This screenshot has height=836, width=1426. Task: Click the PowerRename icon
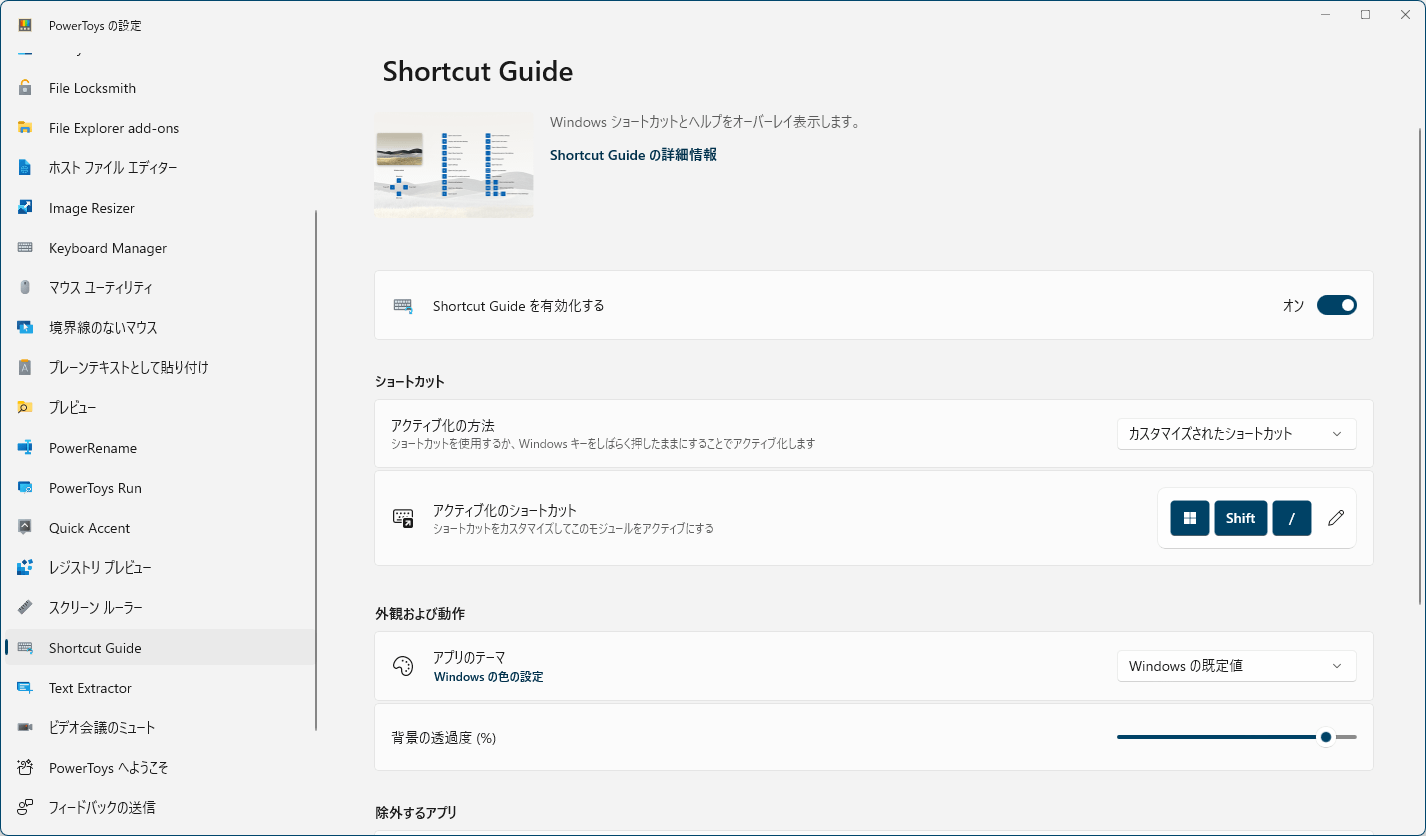tap(25, 448)
